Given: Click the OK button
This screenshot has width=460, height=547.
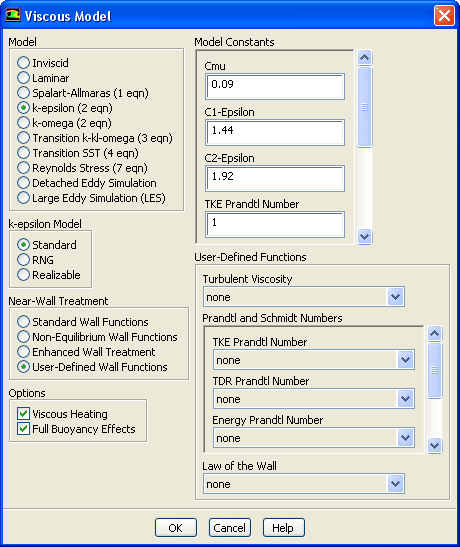Looking at the screenshot, I should click(x=176, y=528).
